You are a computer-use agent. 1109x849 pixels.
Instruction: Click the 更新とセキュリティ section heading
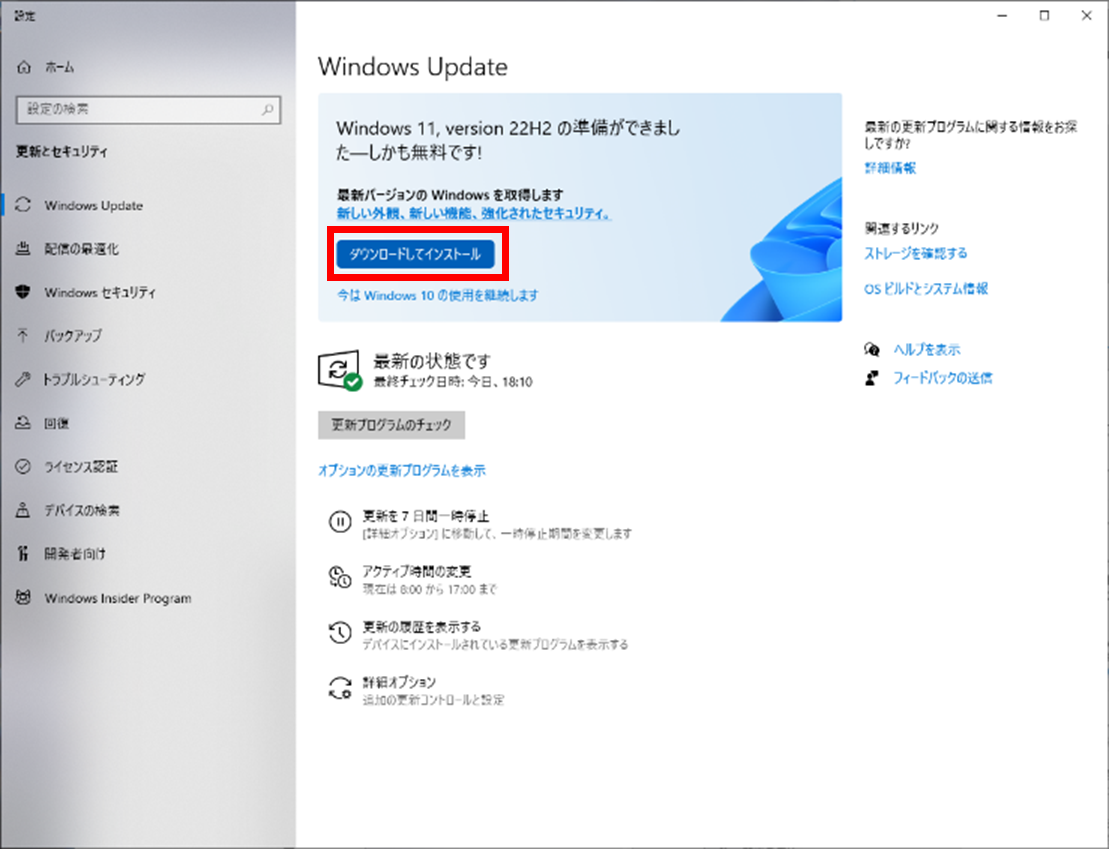click(x=62, y=151)
